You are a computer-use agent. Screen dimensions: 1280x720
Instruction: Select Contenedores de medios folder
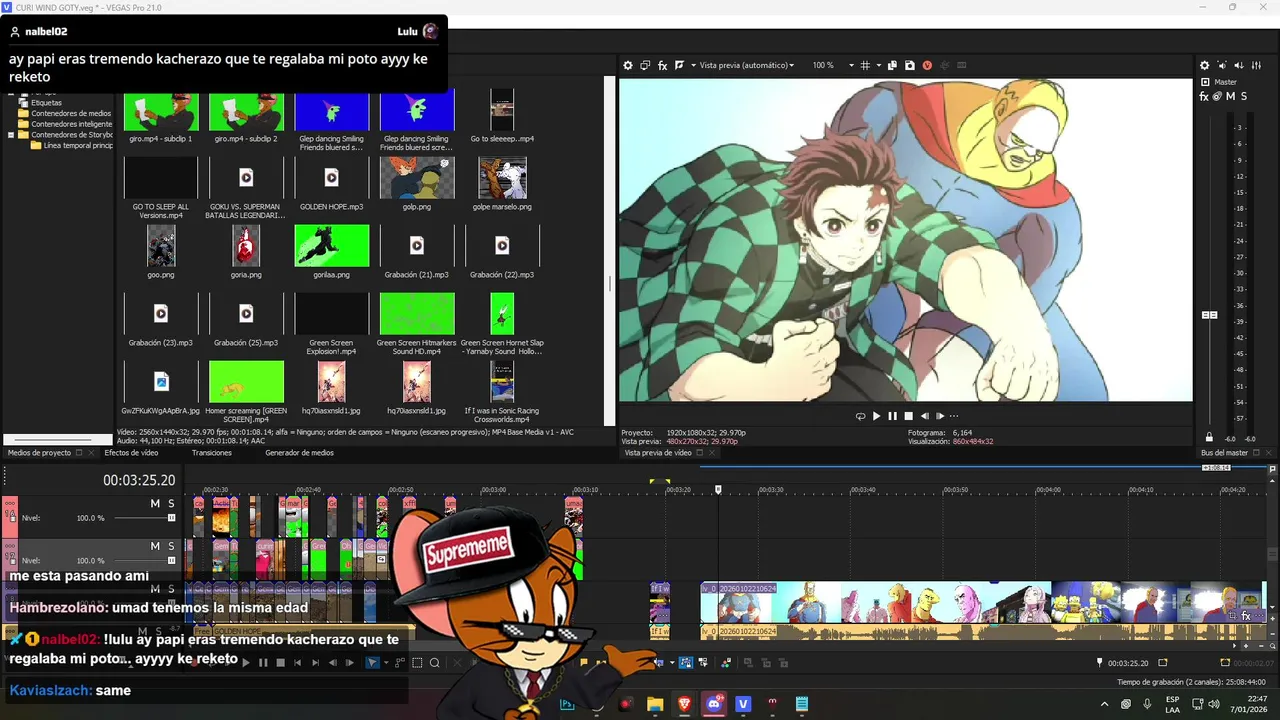(71, 113)
